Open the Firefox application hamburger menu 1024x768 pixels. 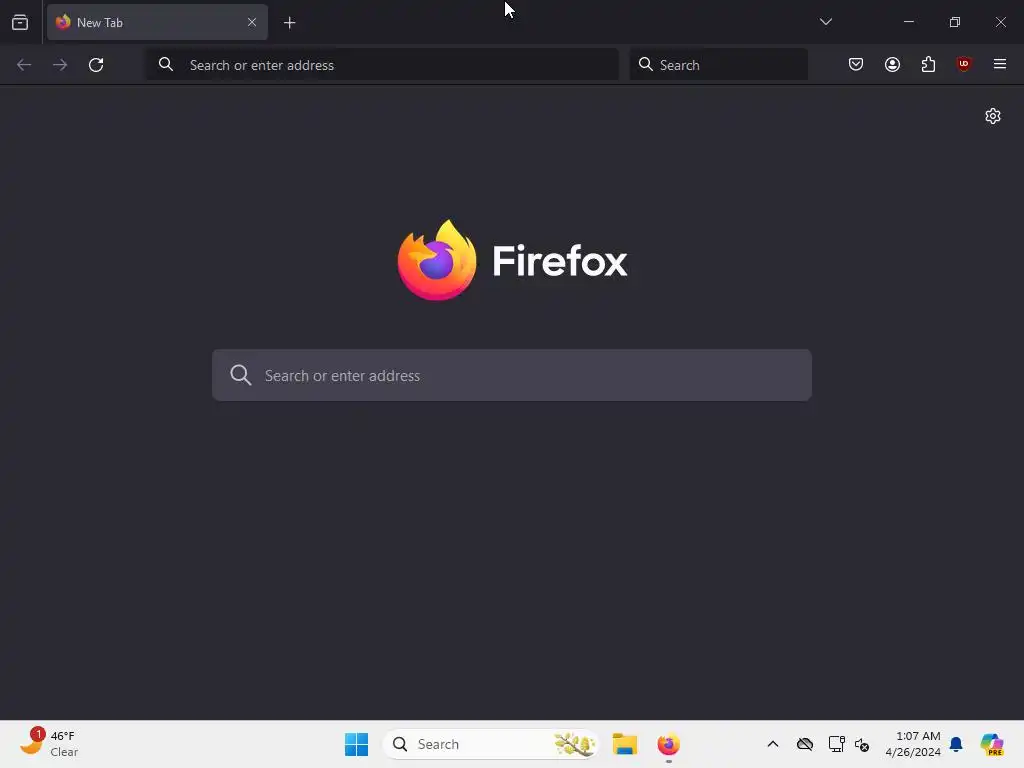(x=999, y=64)
